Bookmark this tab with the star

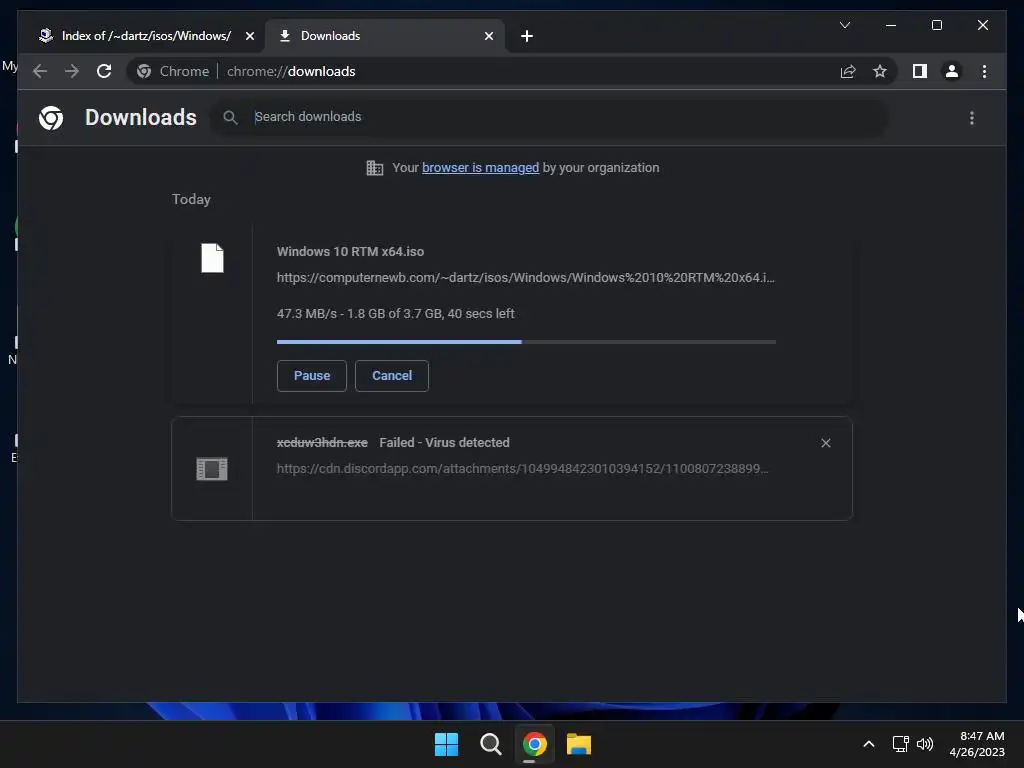pyautogui.click(x=880, y=71)
